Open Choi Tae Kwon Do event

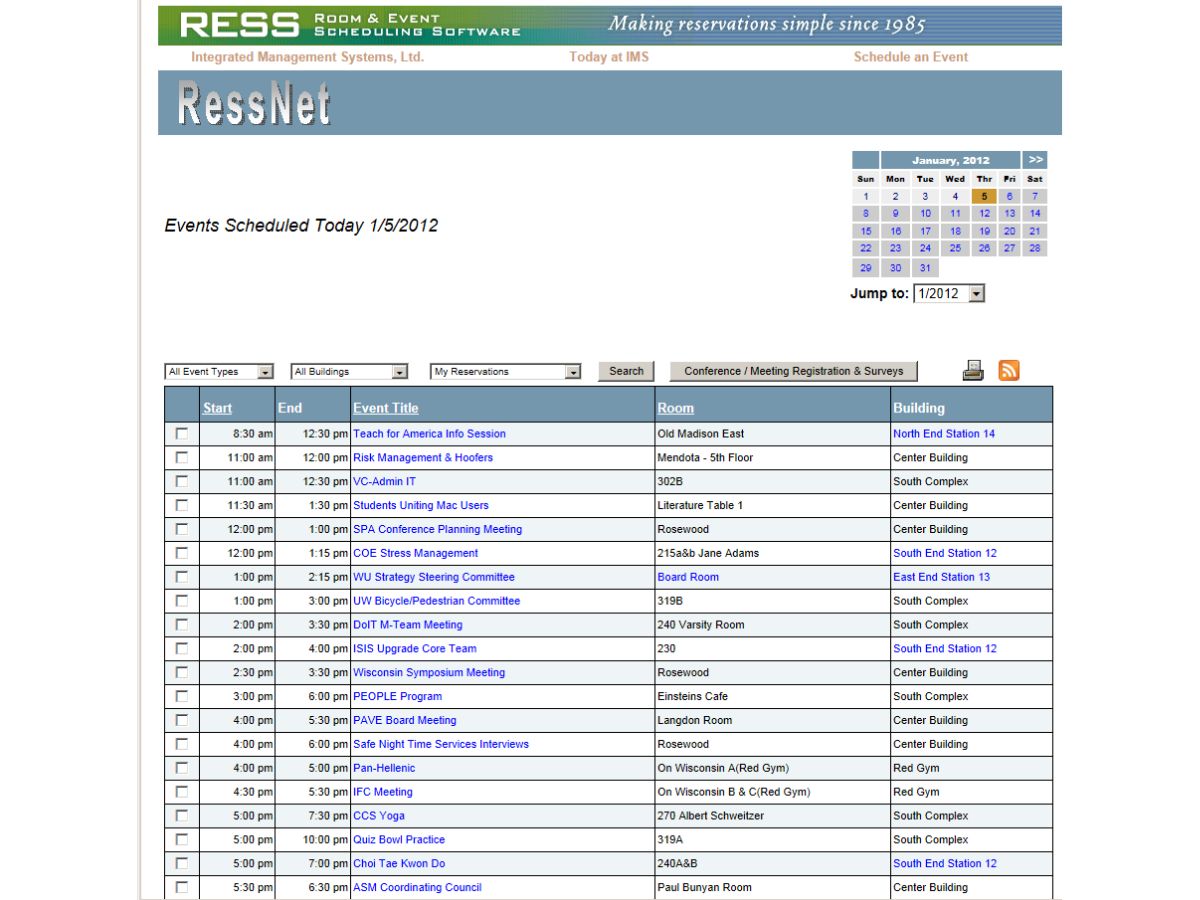pos(399,864)
